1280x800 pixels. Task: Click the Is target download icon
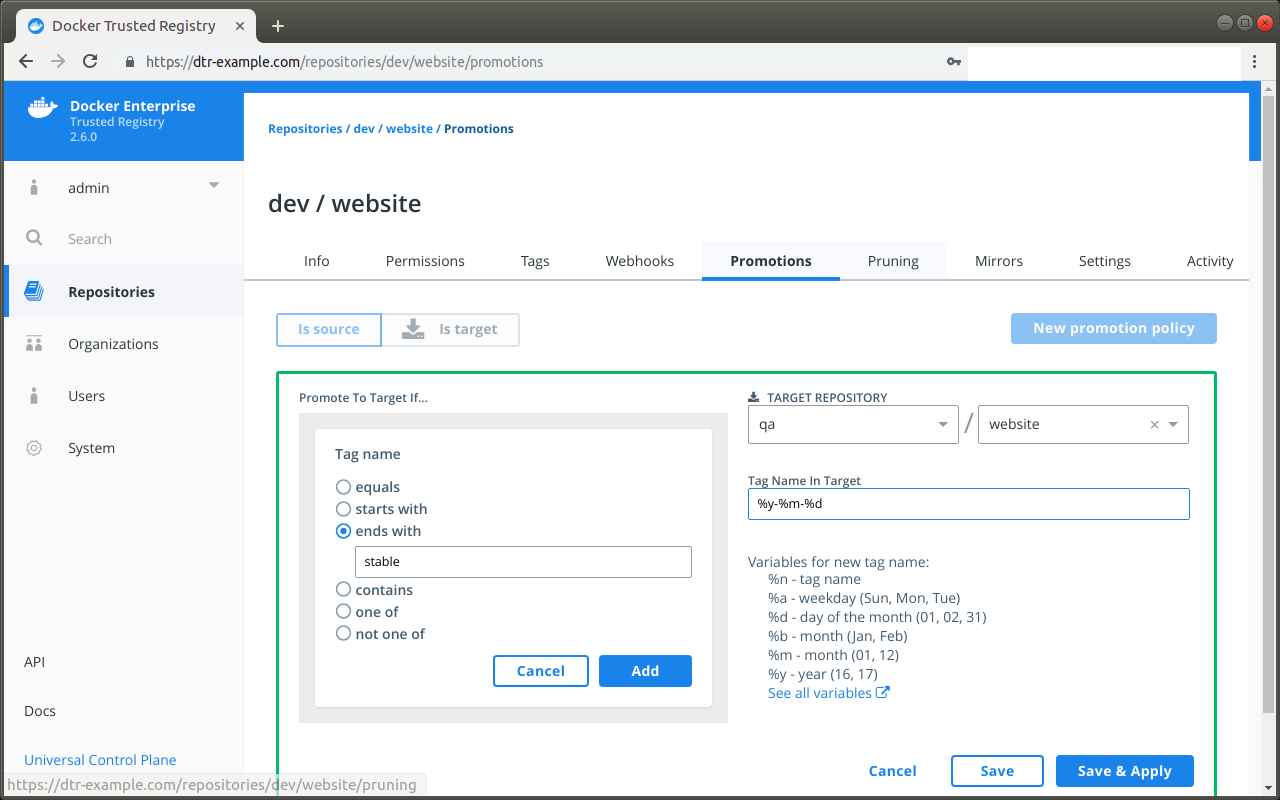[413, 328]
